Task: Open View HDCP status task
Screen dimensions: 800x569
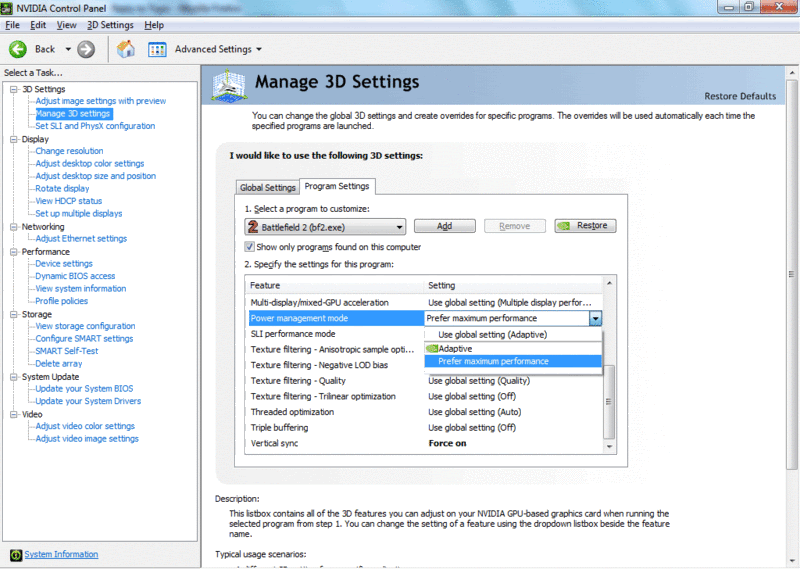Action: pos(69,201)
